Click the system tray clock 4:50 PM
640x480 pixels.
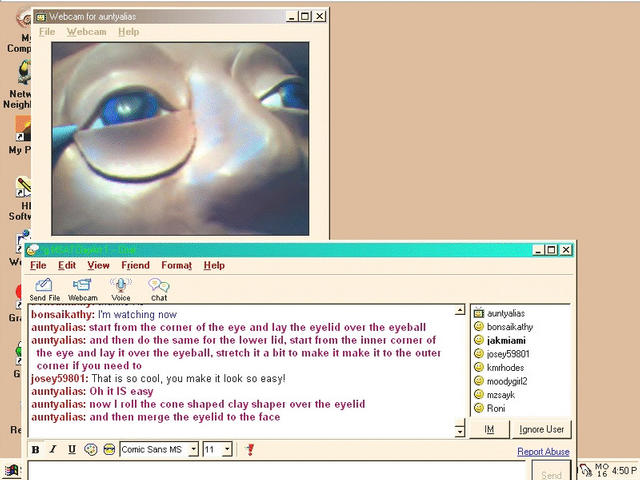pyautogui.click(x=625, y=471)
